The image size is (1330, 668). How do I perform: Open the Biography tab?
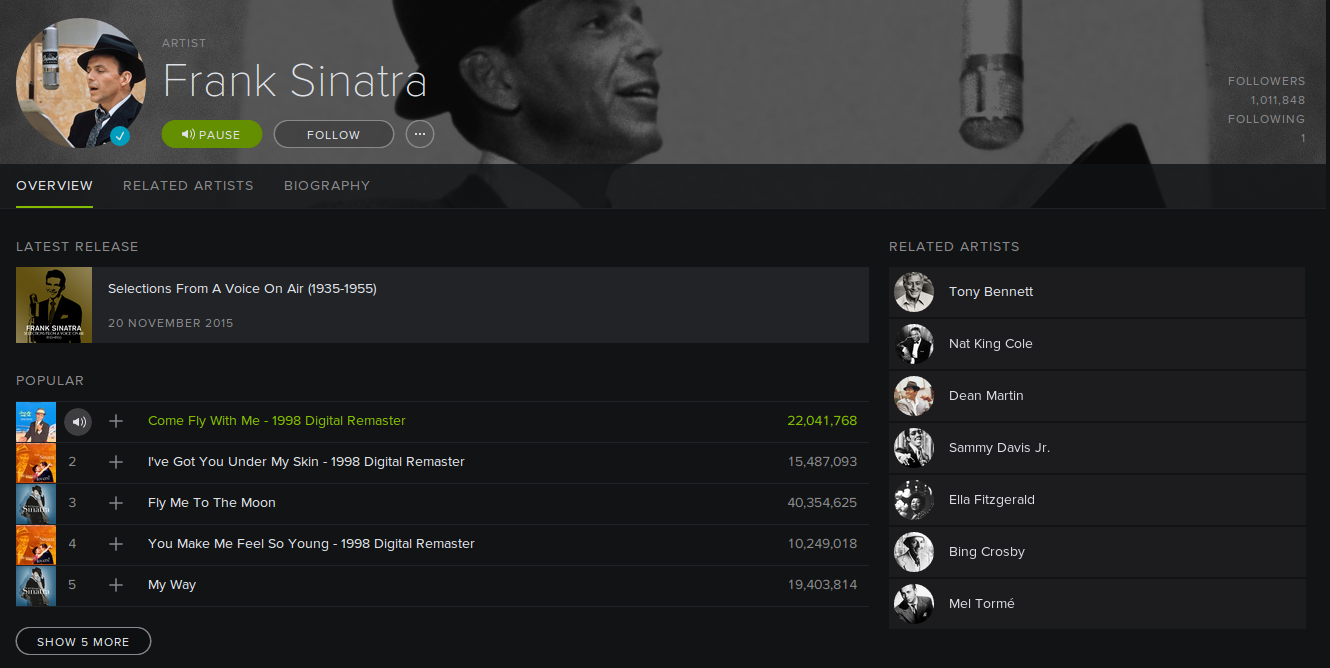(327, 186)
